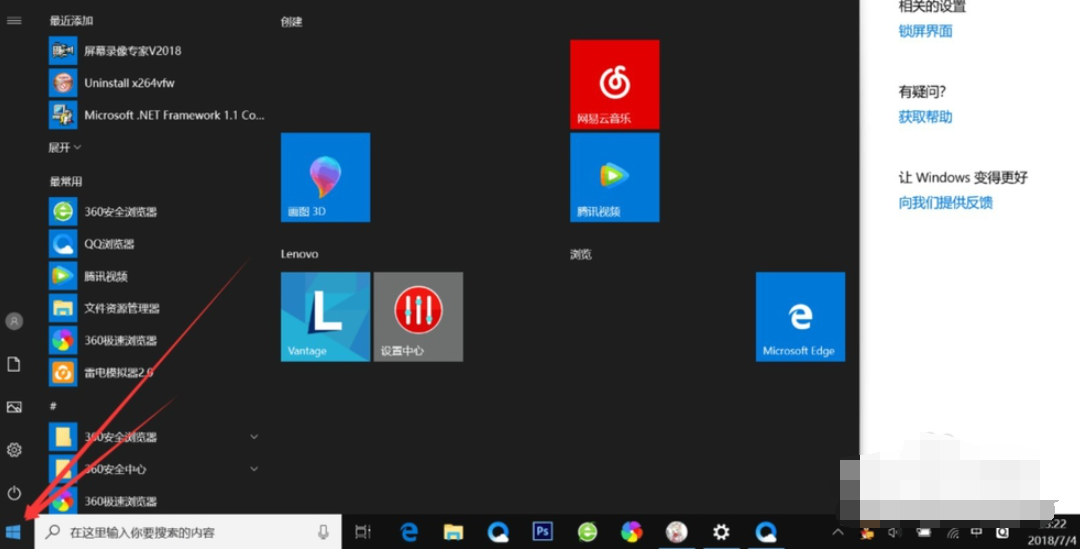The height and width of the screenshot is (549, 1080).
Task: Open File Explorer from the taskbar
Action: [453, 532]
